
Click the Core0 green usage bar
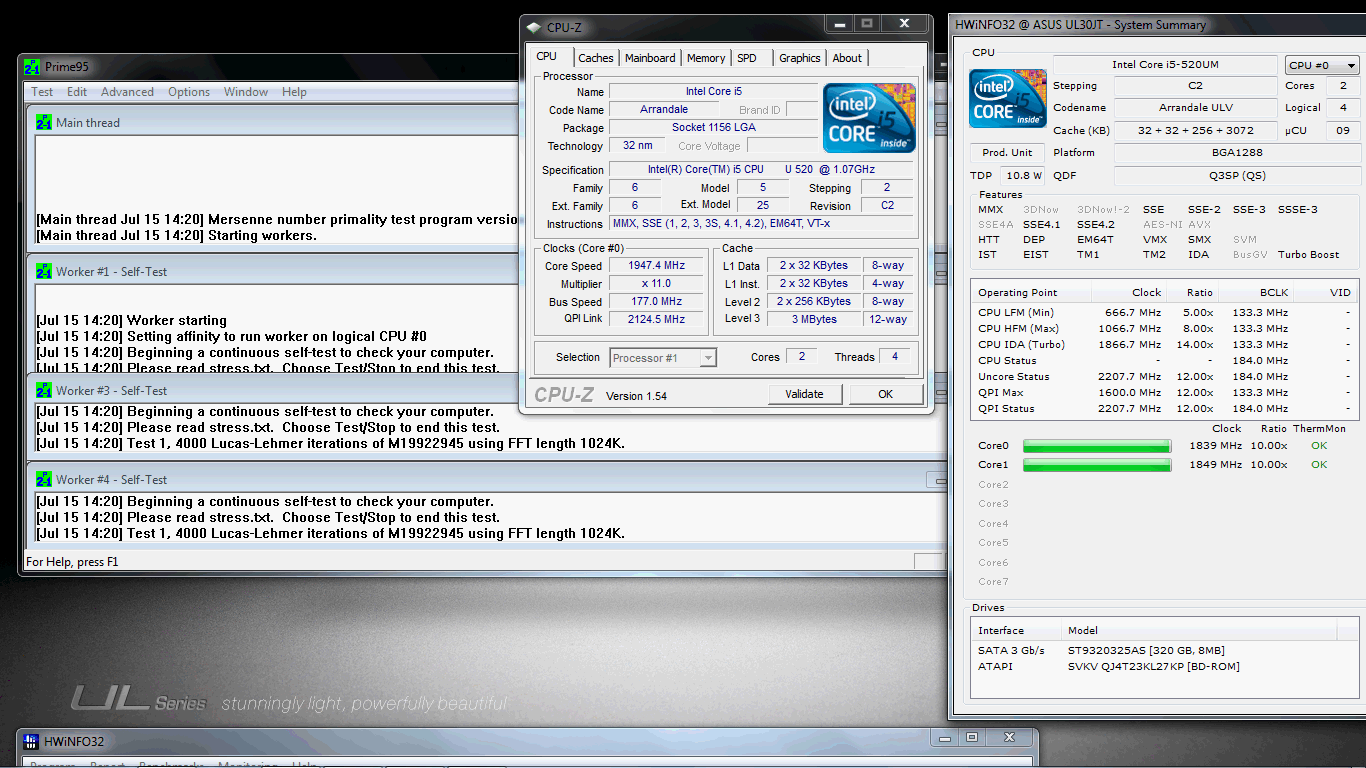(x=1097, y=446)
